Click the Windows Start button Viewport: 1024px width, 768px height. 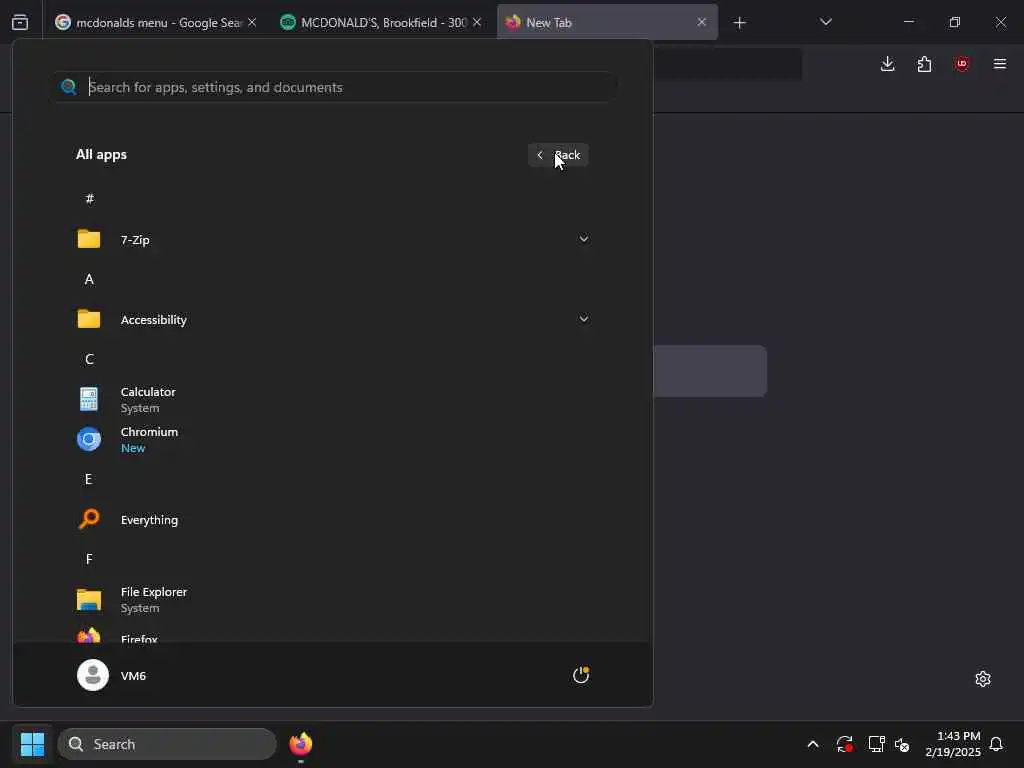click(x=33, y=744)
